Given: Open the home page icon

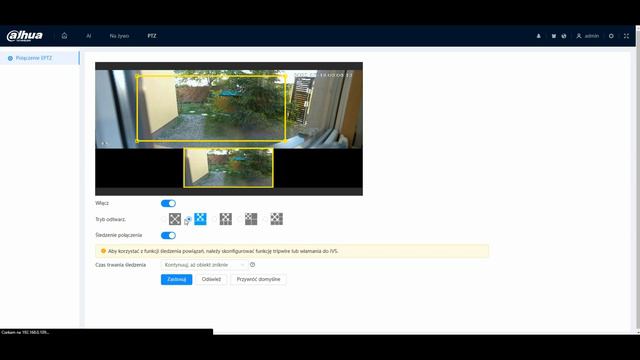Looking at the screenshot, I should [64, 36].
